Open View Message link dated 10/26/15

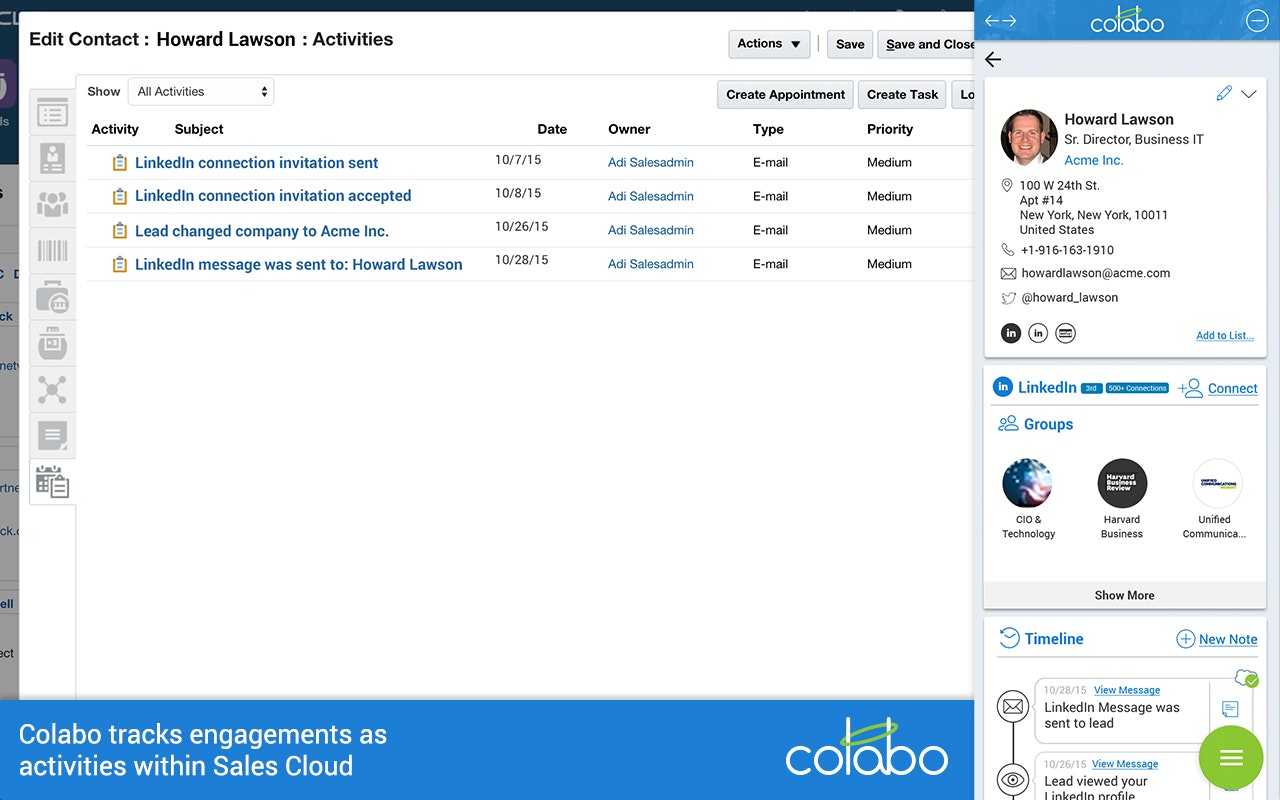pyautogui.click(x=1124, y=764)
